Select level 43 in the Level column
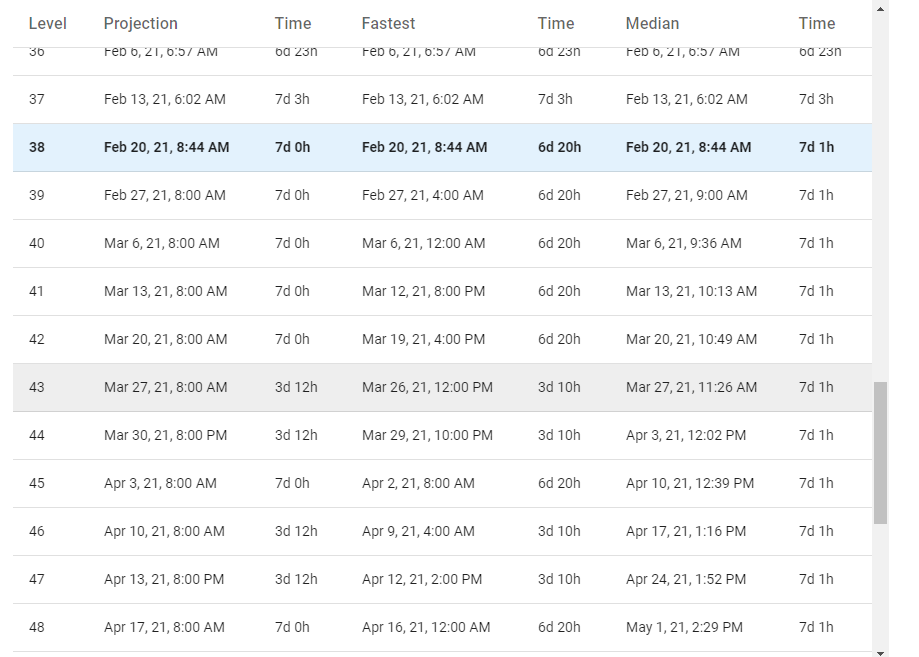Screen dimensions: 919x657 click(37, 387)
